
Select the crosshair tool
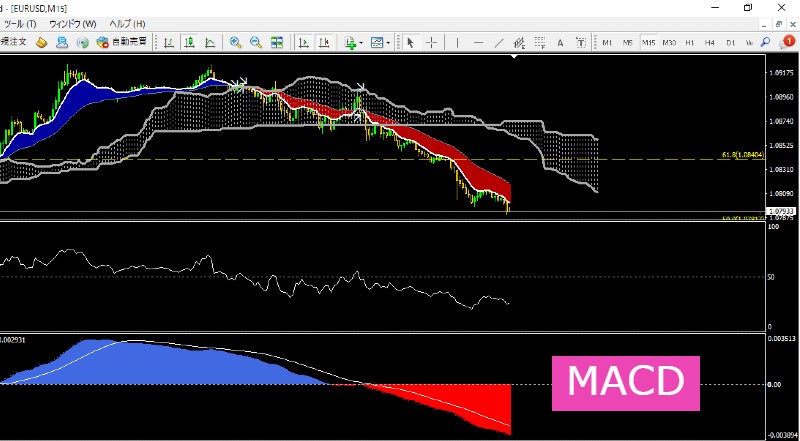(x=432, y=43)
